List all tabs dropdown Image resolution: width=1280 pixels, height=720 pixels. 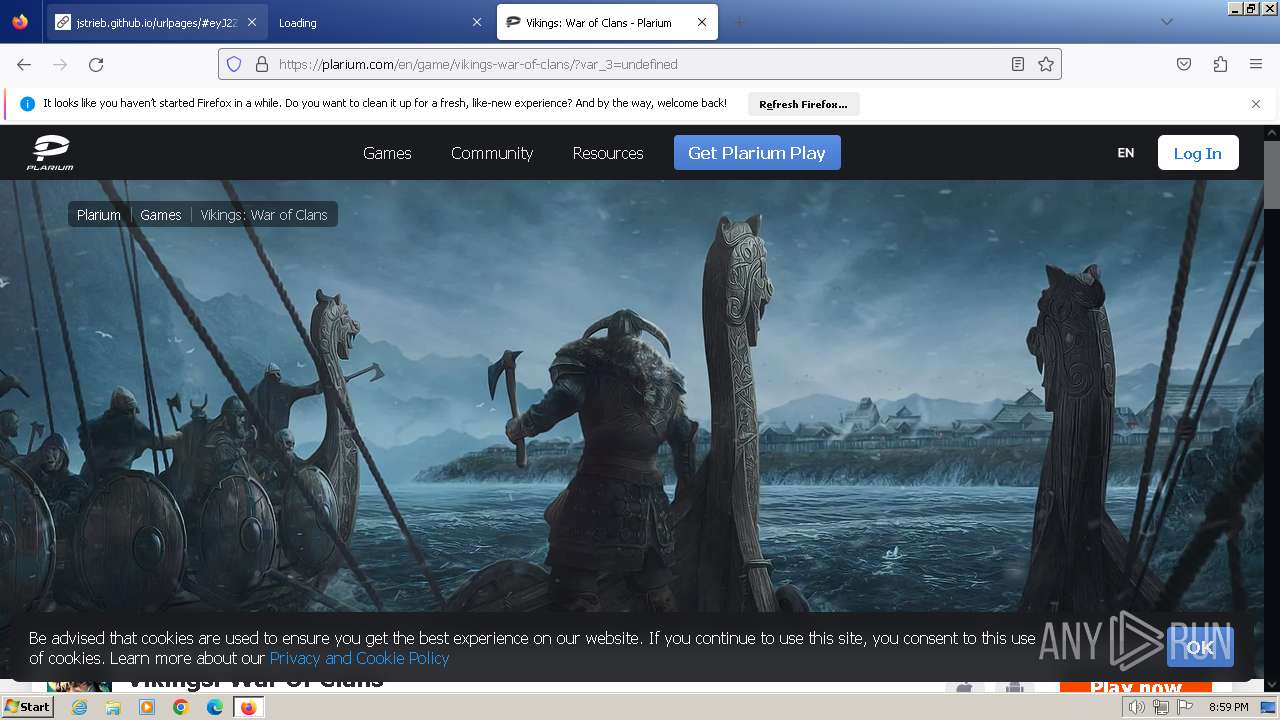point(1166,22)
